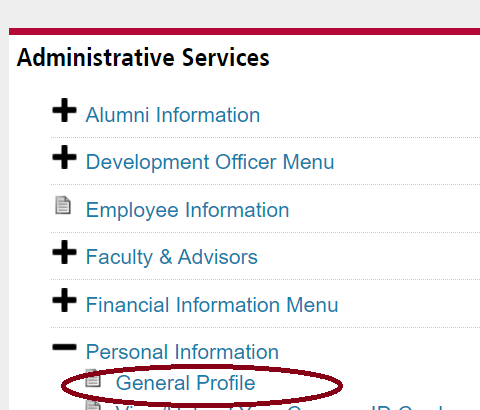
Task: Click the Administrative Services heading
Action: 143,58
